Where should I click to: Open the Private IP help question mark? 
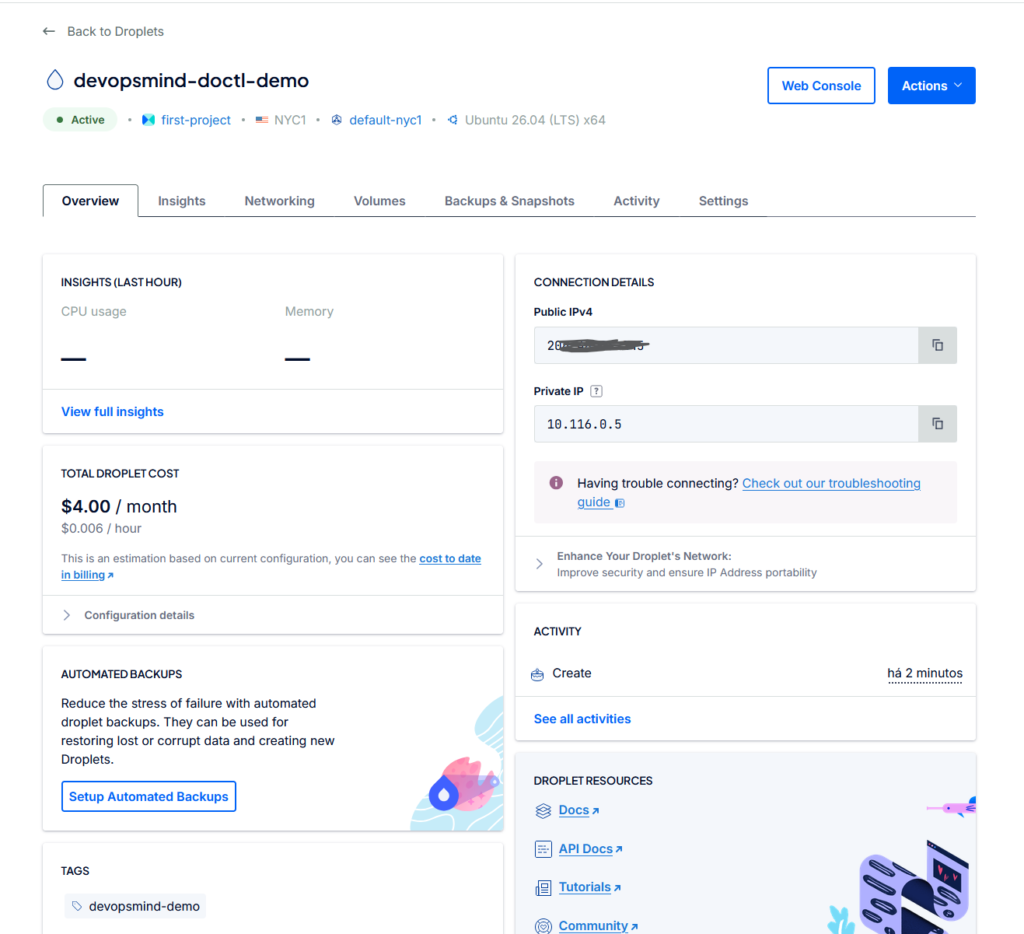[596, 391]
